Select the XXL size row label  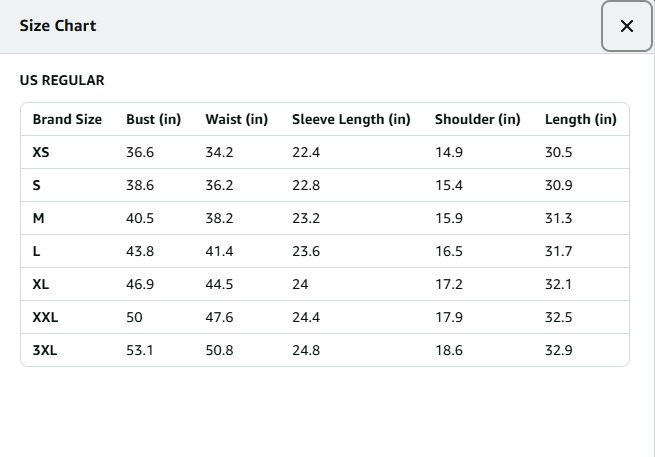pos(45,317)
